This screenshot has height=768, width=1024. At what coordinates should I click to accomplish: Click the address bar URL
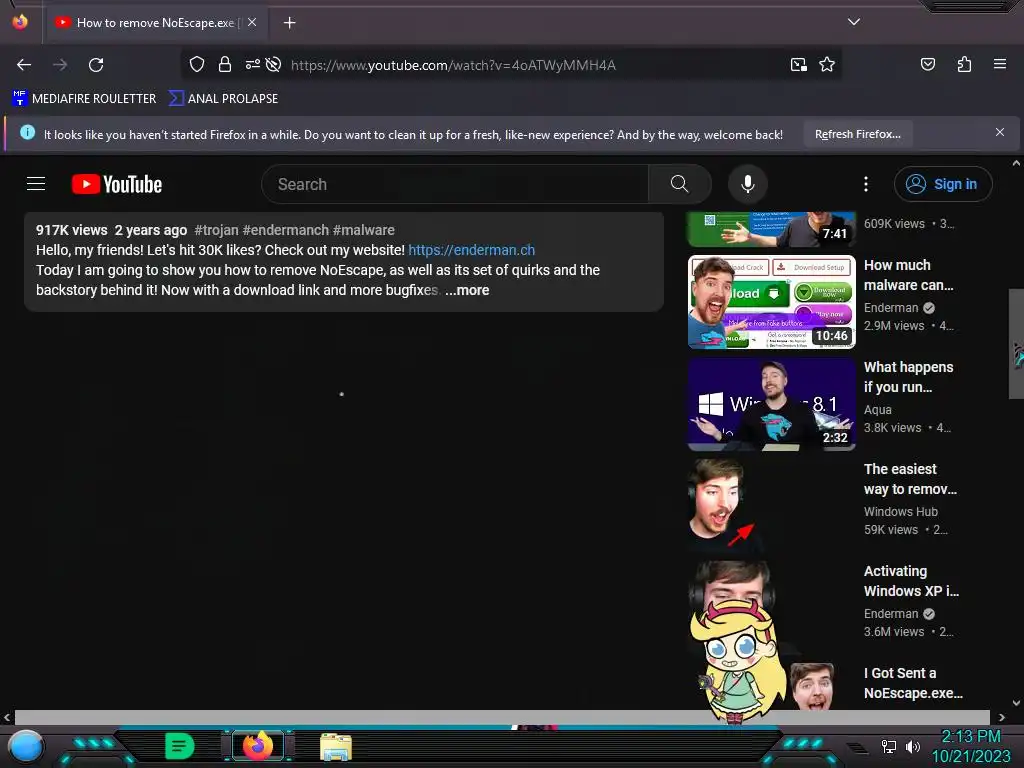tap(453, 65)
